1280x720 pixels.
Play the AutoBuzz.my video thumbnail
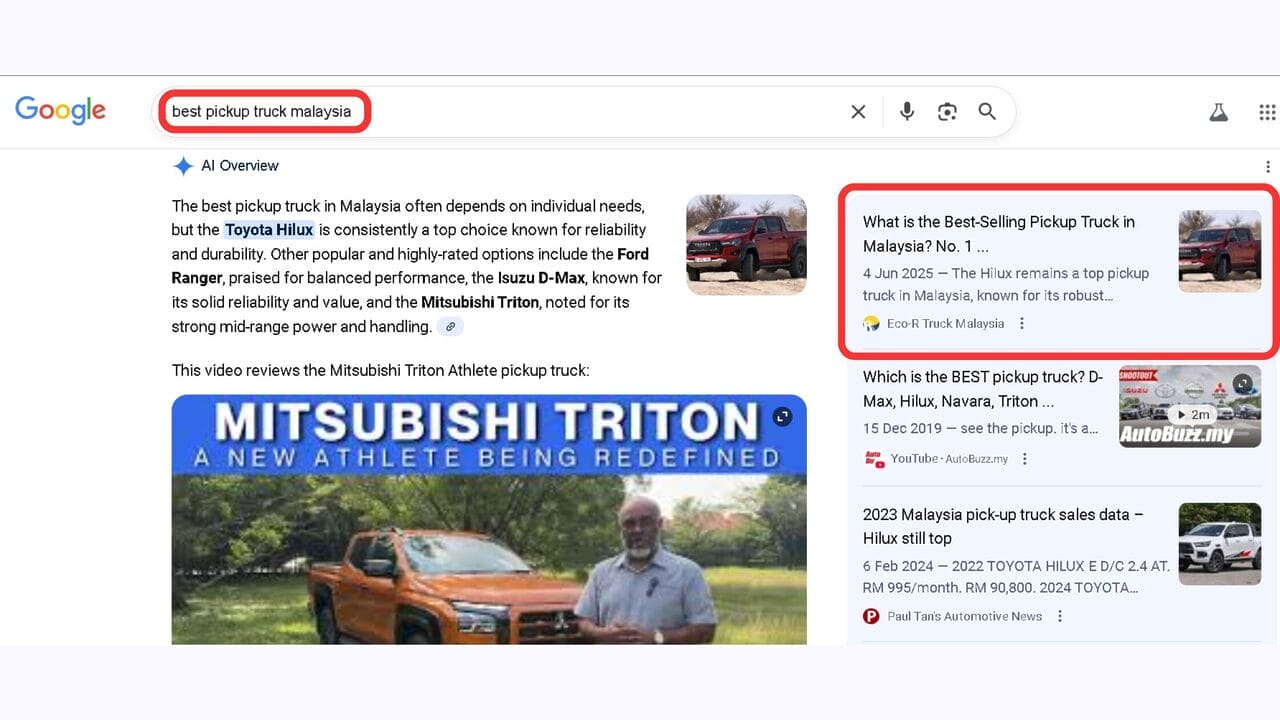(x=1189, y=406)
